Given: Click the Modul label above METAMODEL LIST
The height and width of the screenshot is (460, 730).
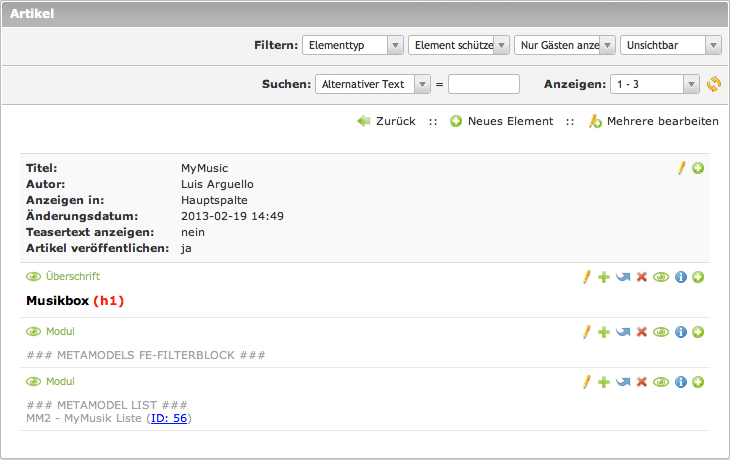Looking at the screenshot, I should coord(60,382).
